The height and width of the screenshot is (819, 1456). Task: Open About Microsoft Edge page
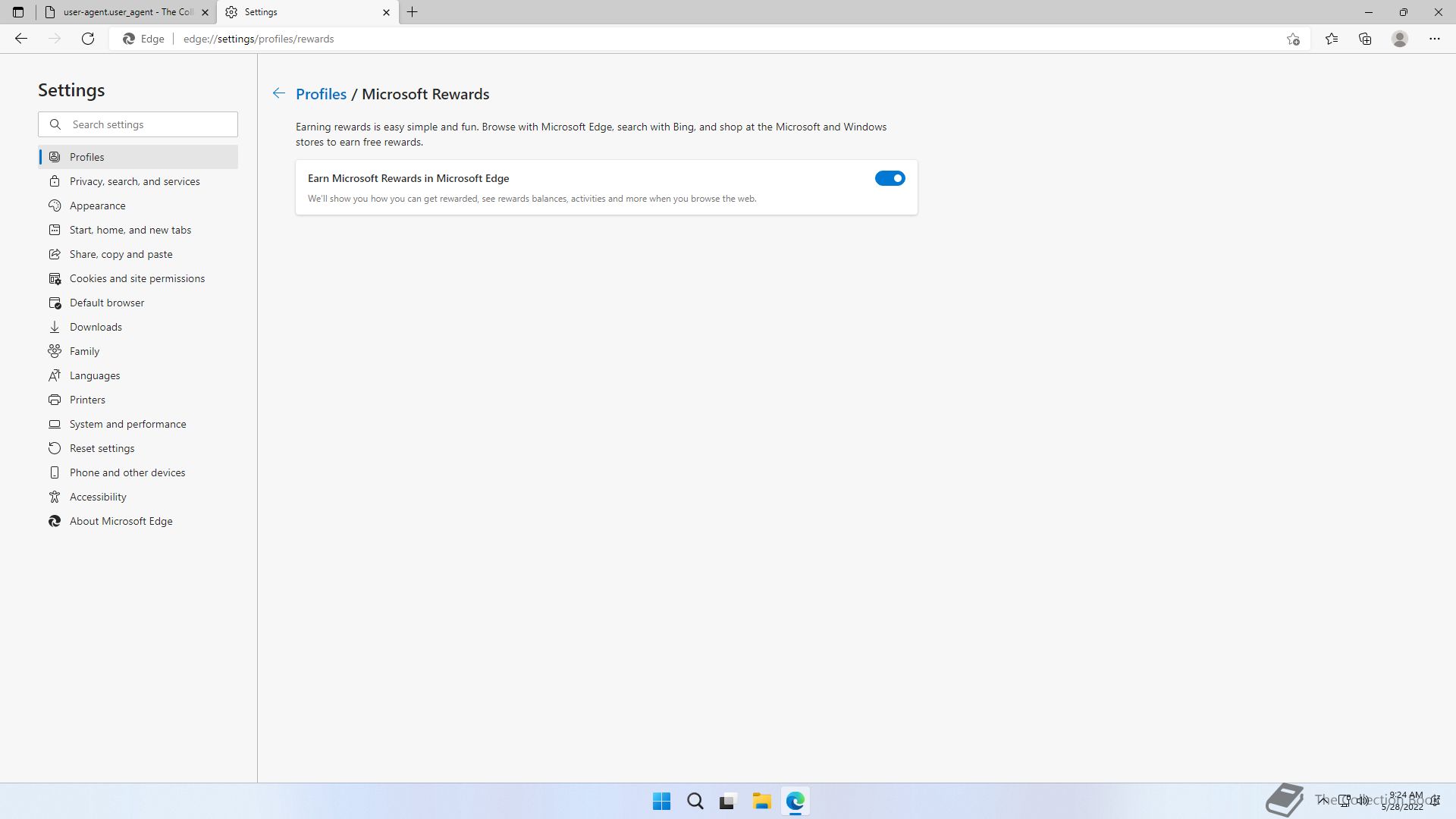click(121, 521)
